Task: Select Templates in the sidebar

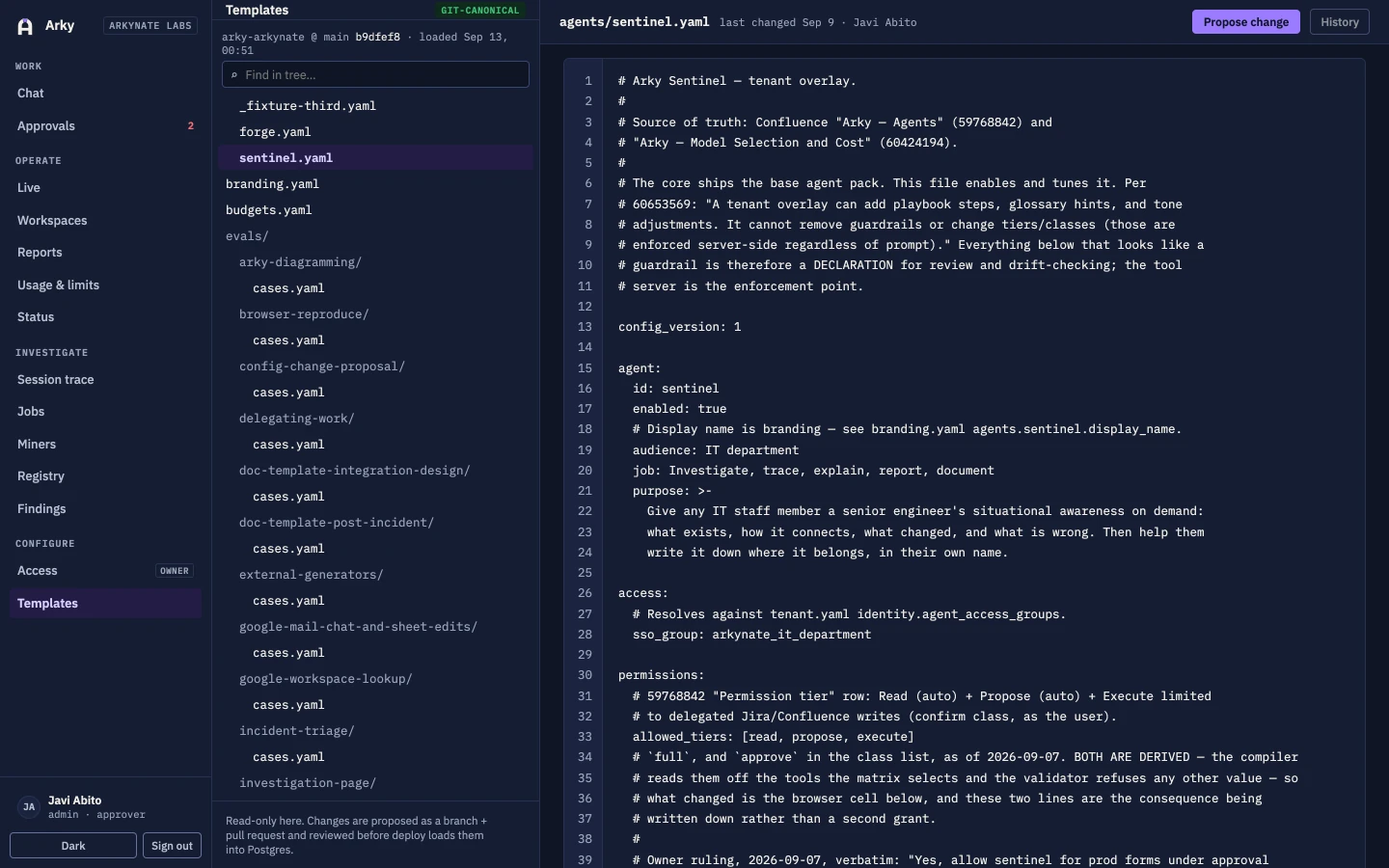Action: [x=106, y=604]
